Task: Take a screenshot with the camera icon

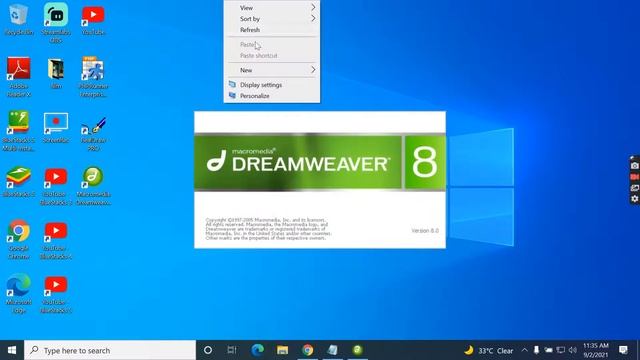Action: pyautogui.click(x=634, y=166)
